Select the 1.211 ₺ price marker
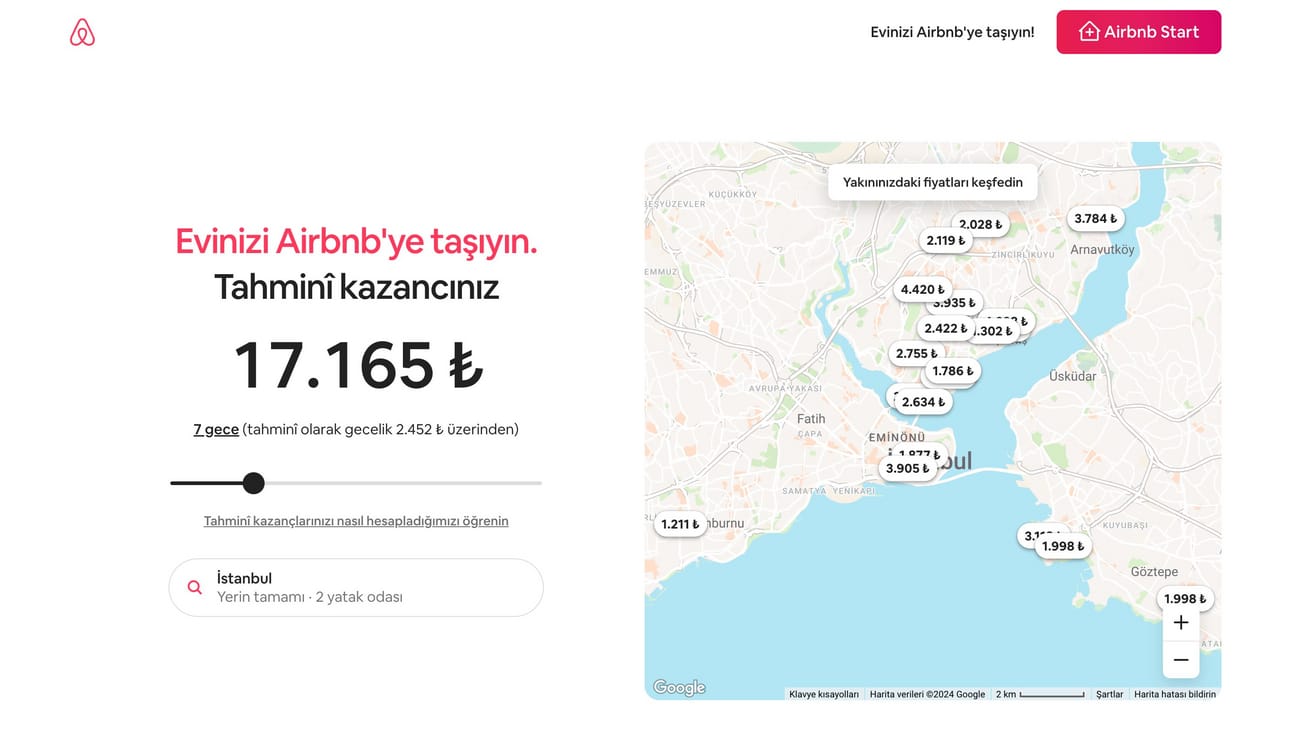The height and width of the screenshot is (745, 1292). click(x=680, y=524)
